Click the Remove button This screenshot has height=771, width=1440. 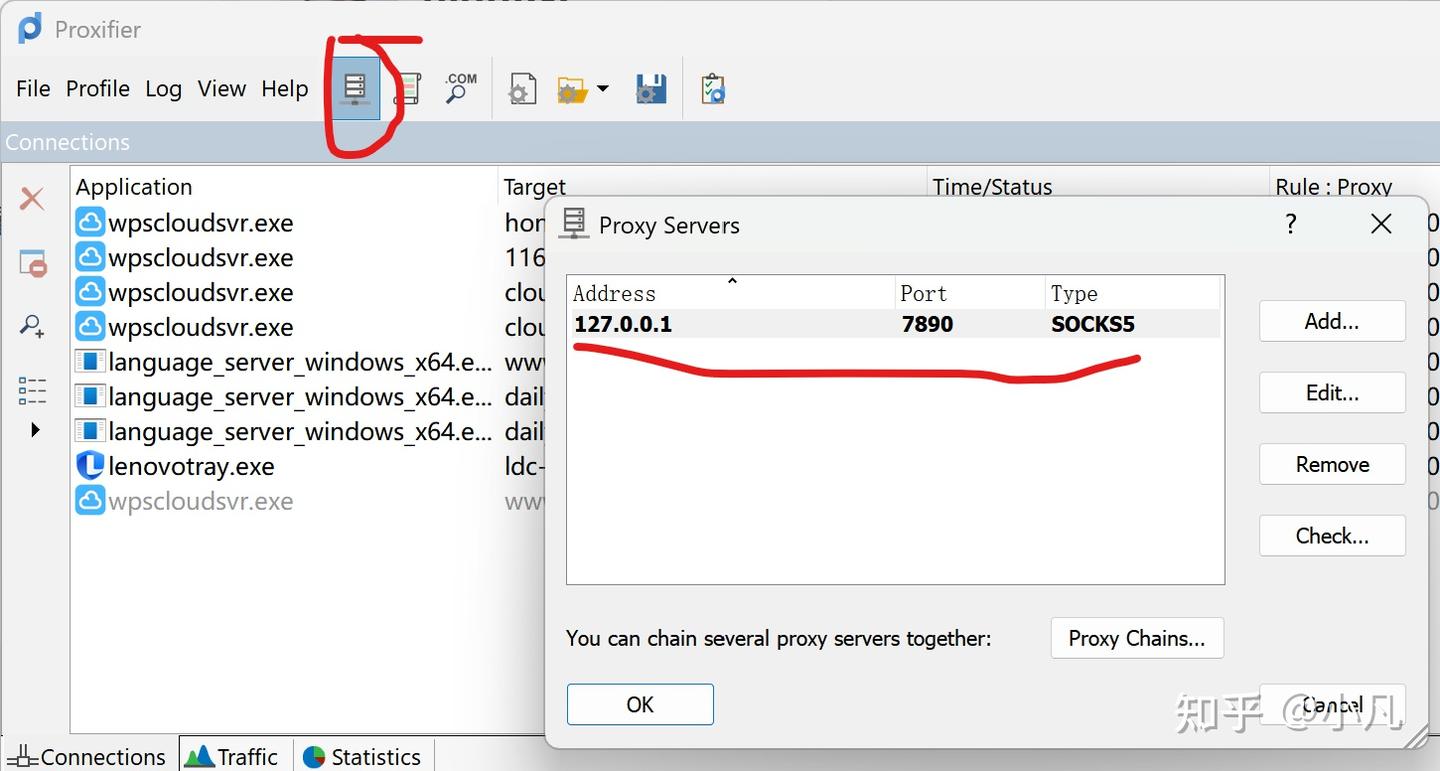(x=1332, y=464)
